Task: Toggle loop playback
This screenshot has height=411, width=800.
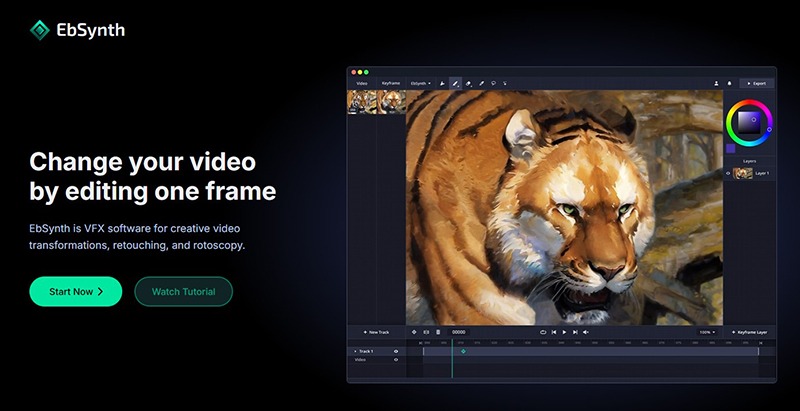Action: (x=543, y=332)
